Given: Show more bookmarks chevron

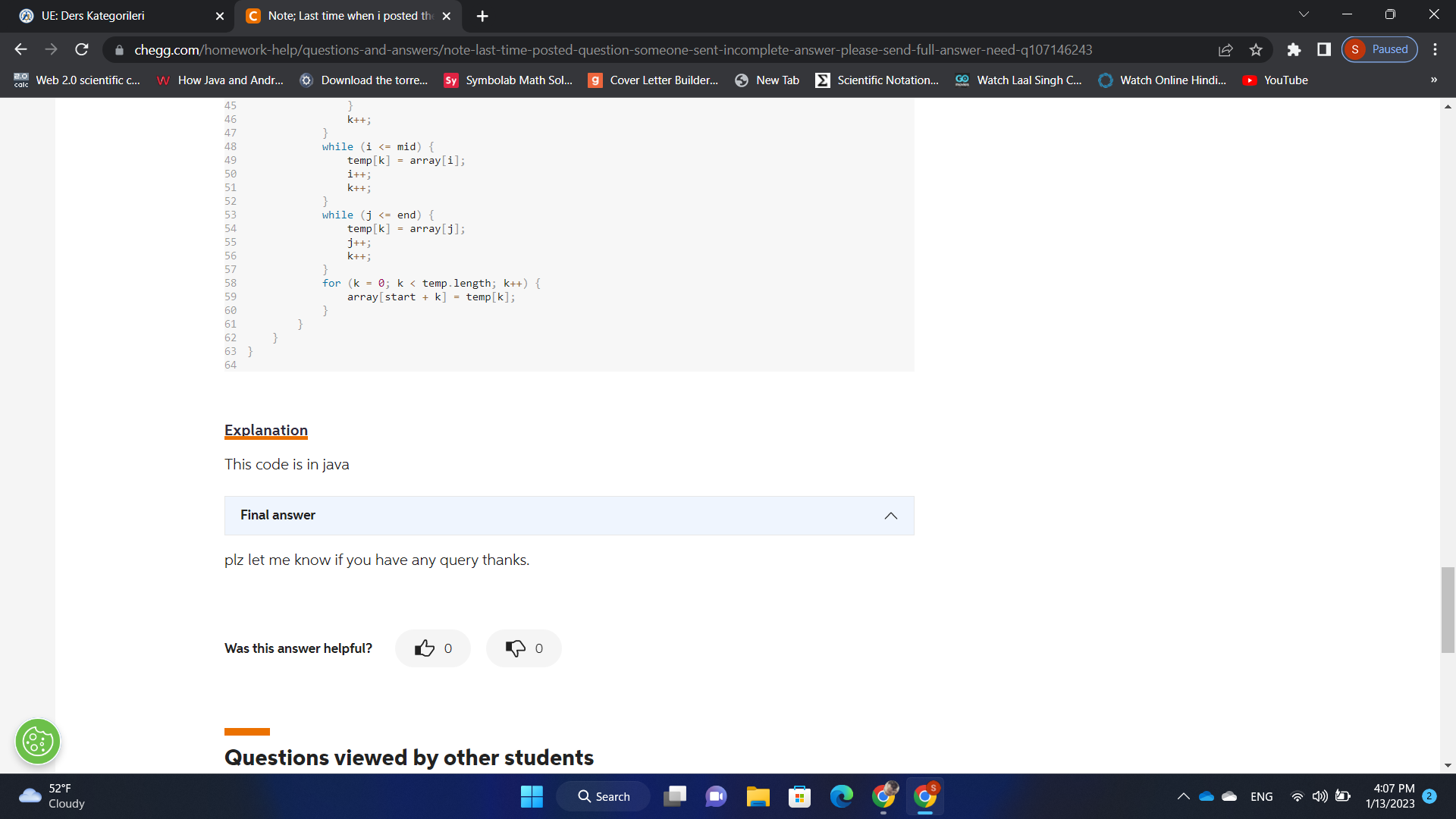Looking at the screenshot, I should click(1433, 80).
